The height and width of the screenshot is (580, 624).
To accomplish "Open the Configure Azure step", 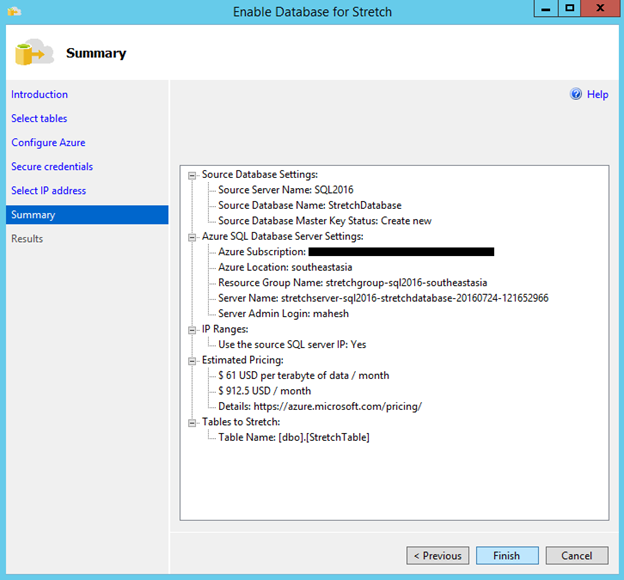I will point(48,143).
